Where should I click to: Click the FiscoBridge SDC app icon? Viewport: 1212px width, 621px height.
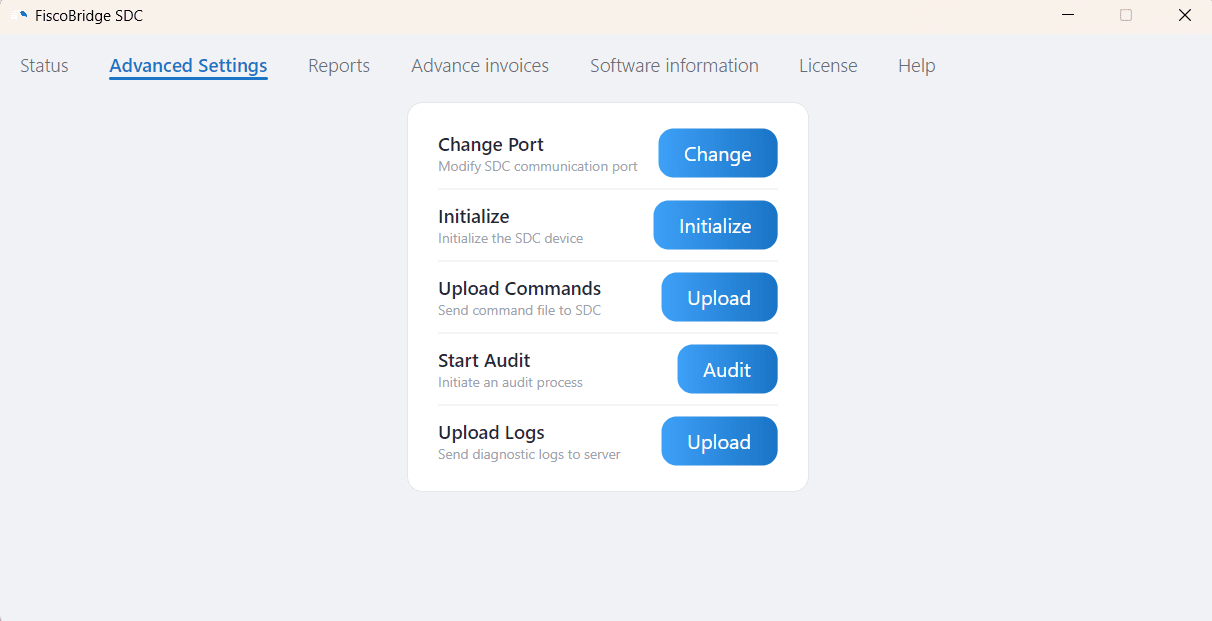[x=18, y=15]
